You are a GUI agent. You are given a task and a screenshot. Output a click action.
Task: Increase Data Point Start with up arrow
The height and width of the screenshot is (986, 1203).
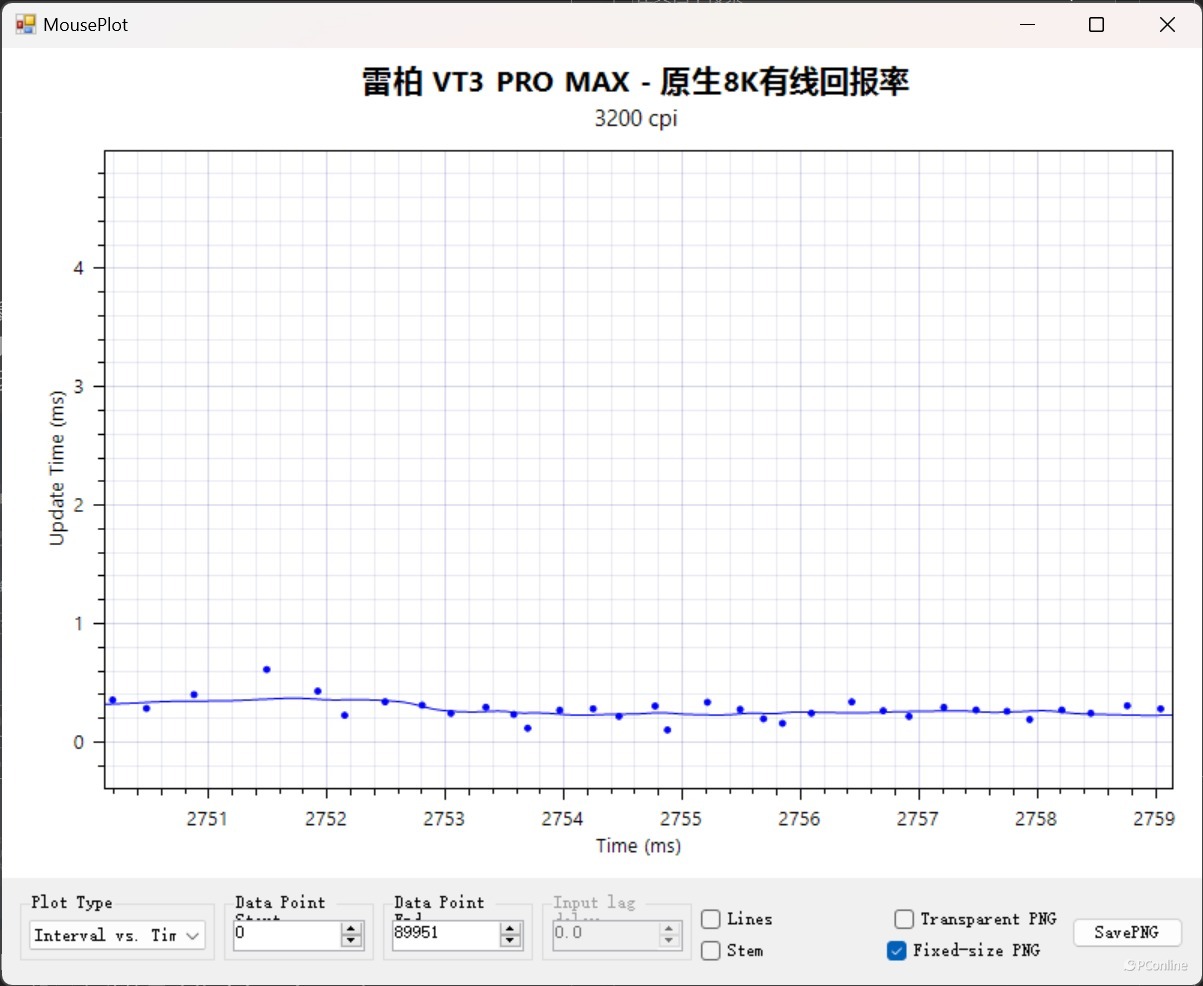pyautogui.click(x=351, y=928)
